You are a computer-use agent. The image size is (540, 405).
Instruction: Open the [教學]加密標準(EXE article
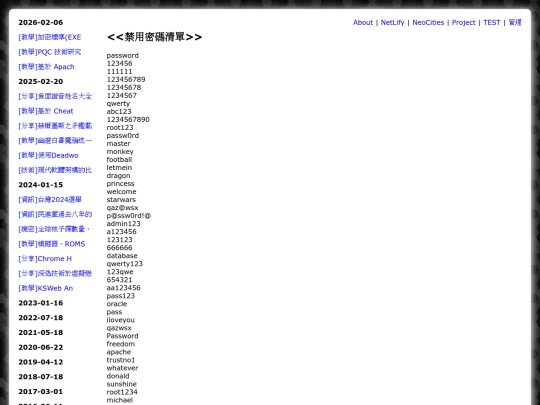click(50, 37)
